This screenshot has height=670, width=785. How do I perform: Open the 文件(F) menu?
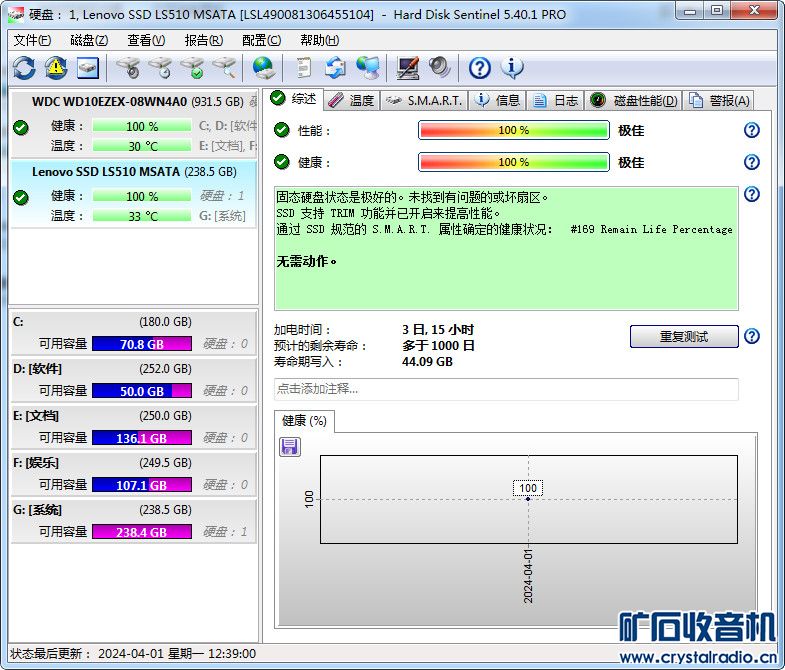click(32, 40)
